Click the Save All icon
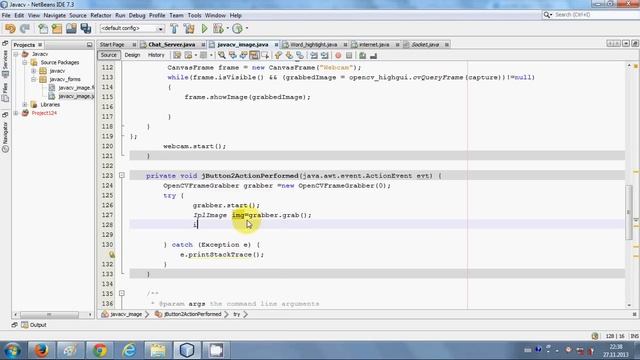Image resolution: width=640 pixels, height=360 pixels. coord(86,29)
